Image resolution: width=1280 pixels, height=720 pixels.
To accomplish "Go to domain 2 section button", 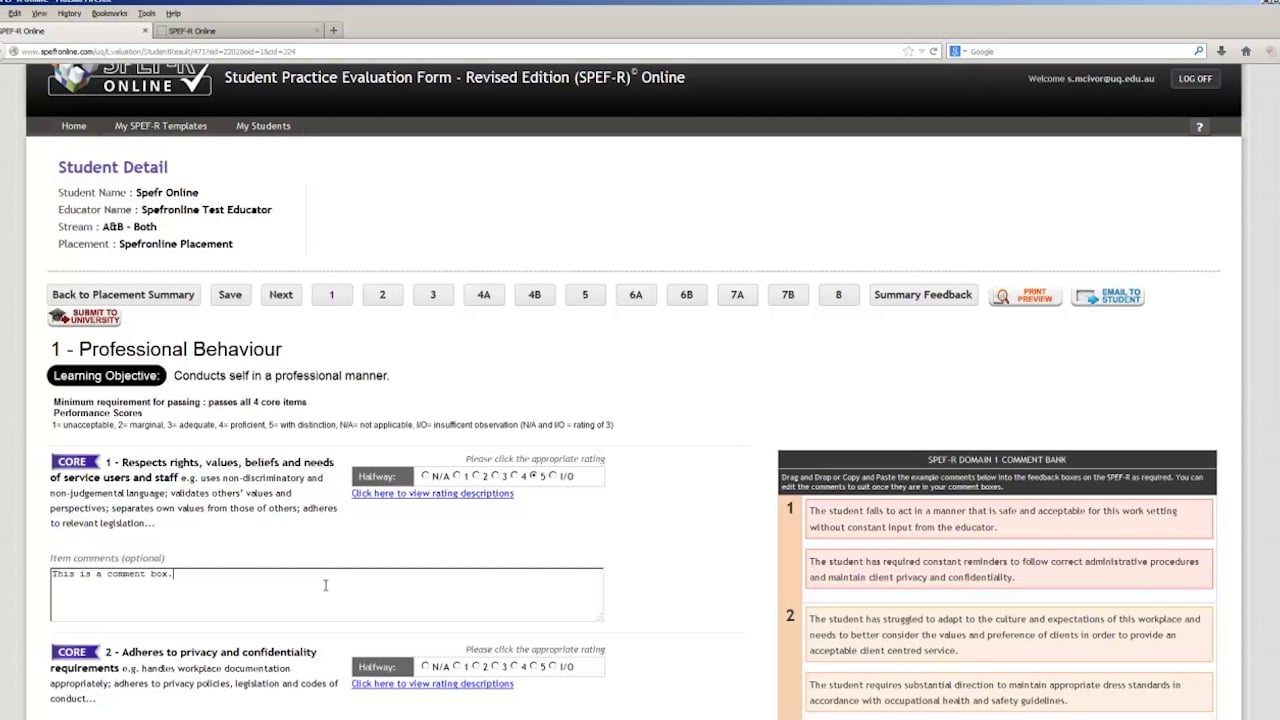I will coord(382,295).
